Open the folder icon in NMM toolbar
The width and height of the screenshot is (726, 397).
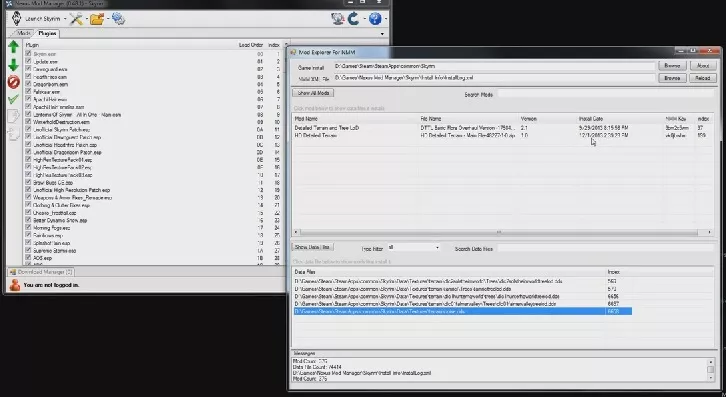pos(97,19)
